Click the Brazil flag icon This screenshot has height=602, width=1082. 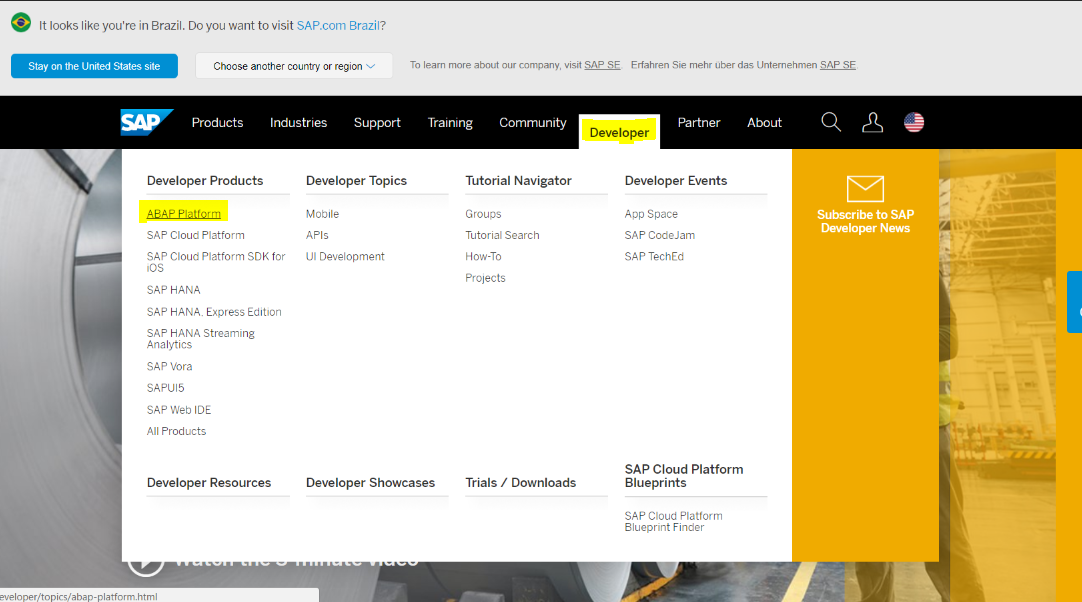coord(21,23)
